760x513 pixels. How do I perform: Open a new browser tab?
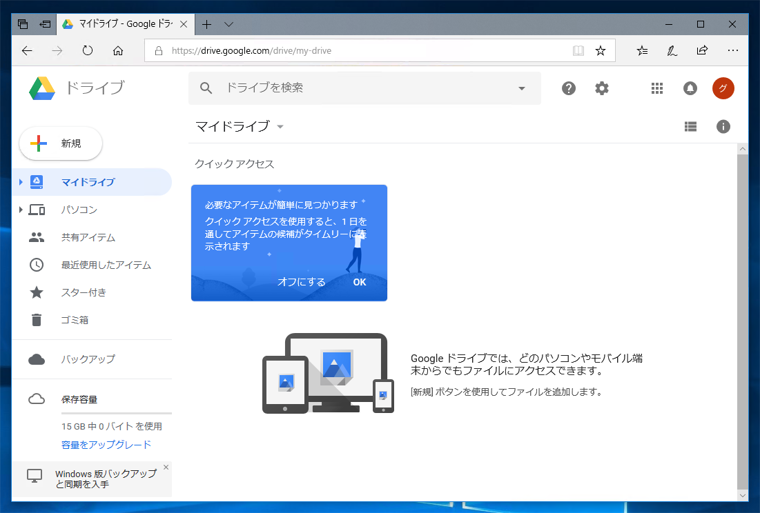point(206,24)
